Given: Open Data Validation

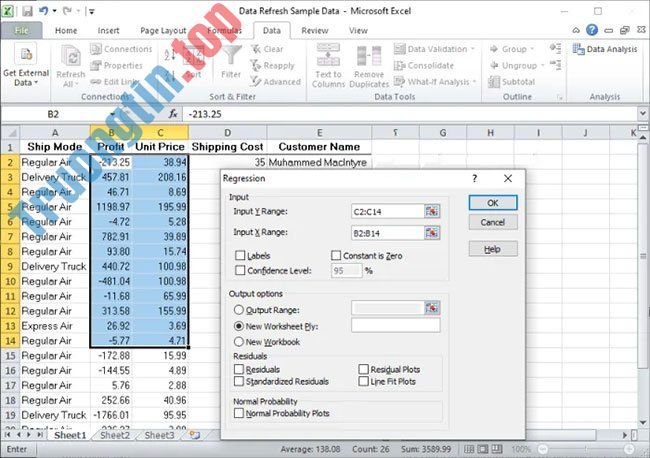Looking at the screenshot, I should (x=434, y=49).
